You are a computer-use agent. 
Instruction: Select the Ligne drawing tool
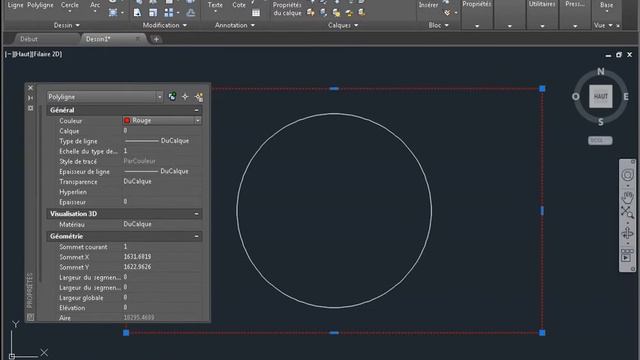coord(16,5)
